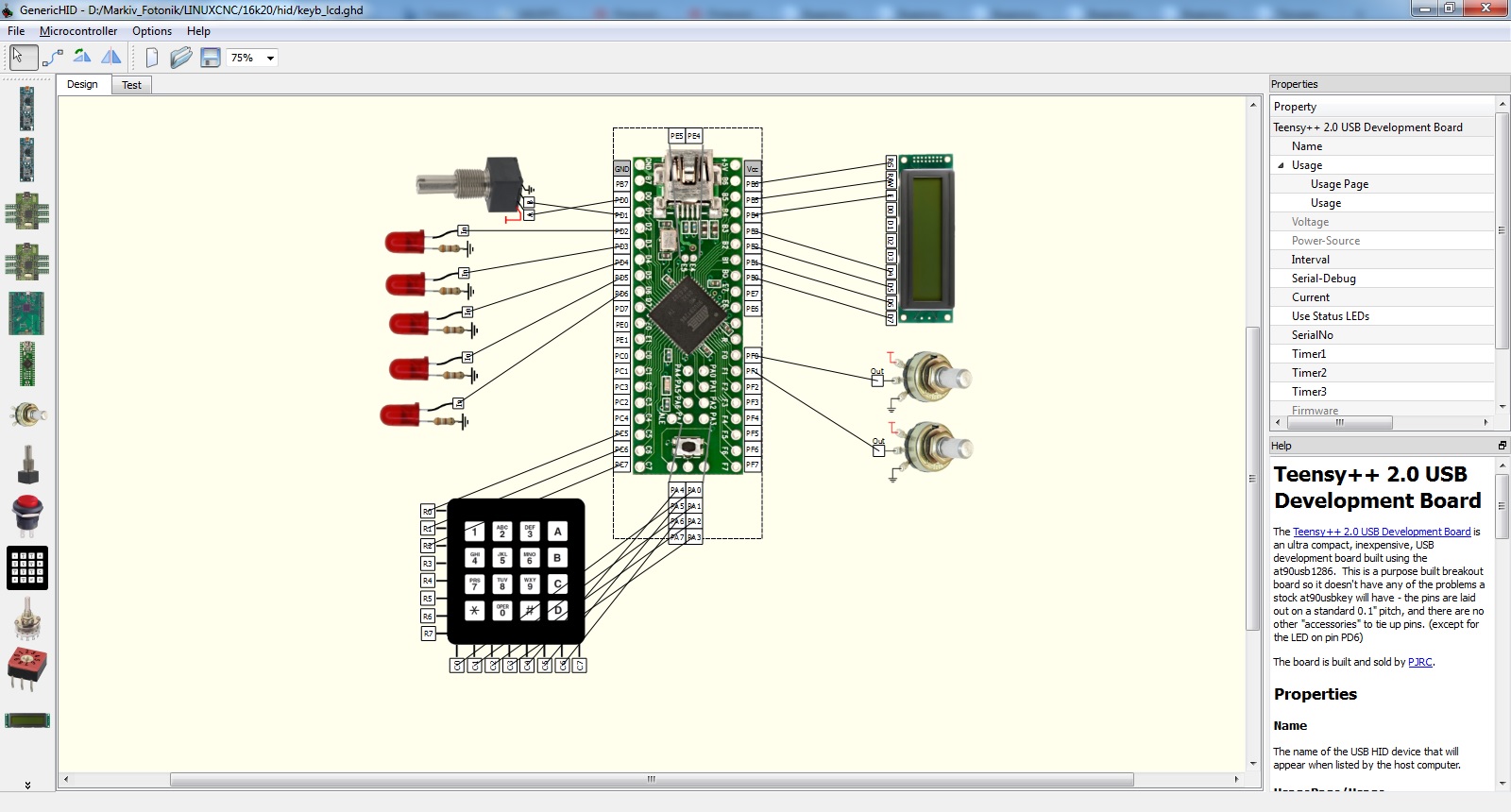Viewport: 1511px width, 812px height.
Task: Select the Timer2 property row
Action: [x=1383, y=373]
